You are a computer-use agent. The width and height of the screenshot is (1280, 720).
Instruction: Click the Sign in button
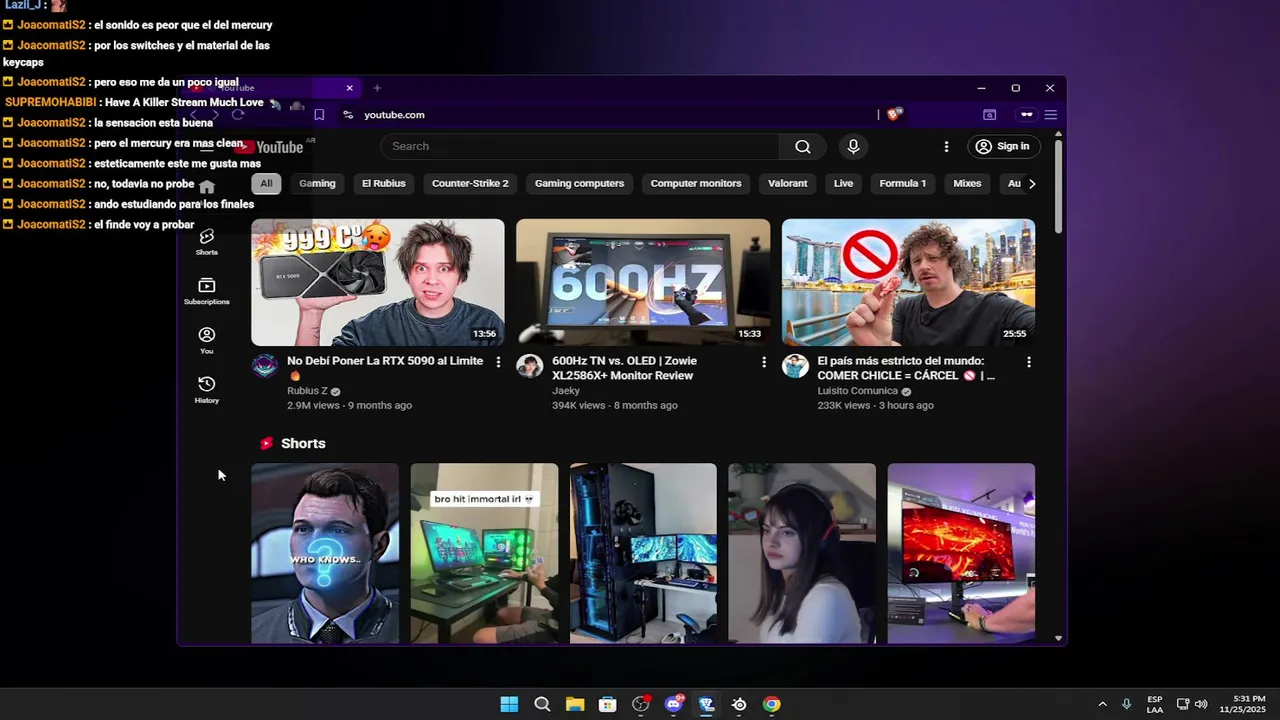click(x=1002, y=146)
